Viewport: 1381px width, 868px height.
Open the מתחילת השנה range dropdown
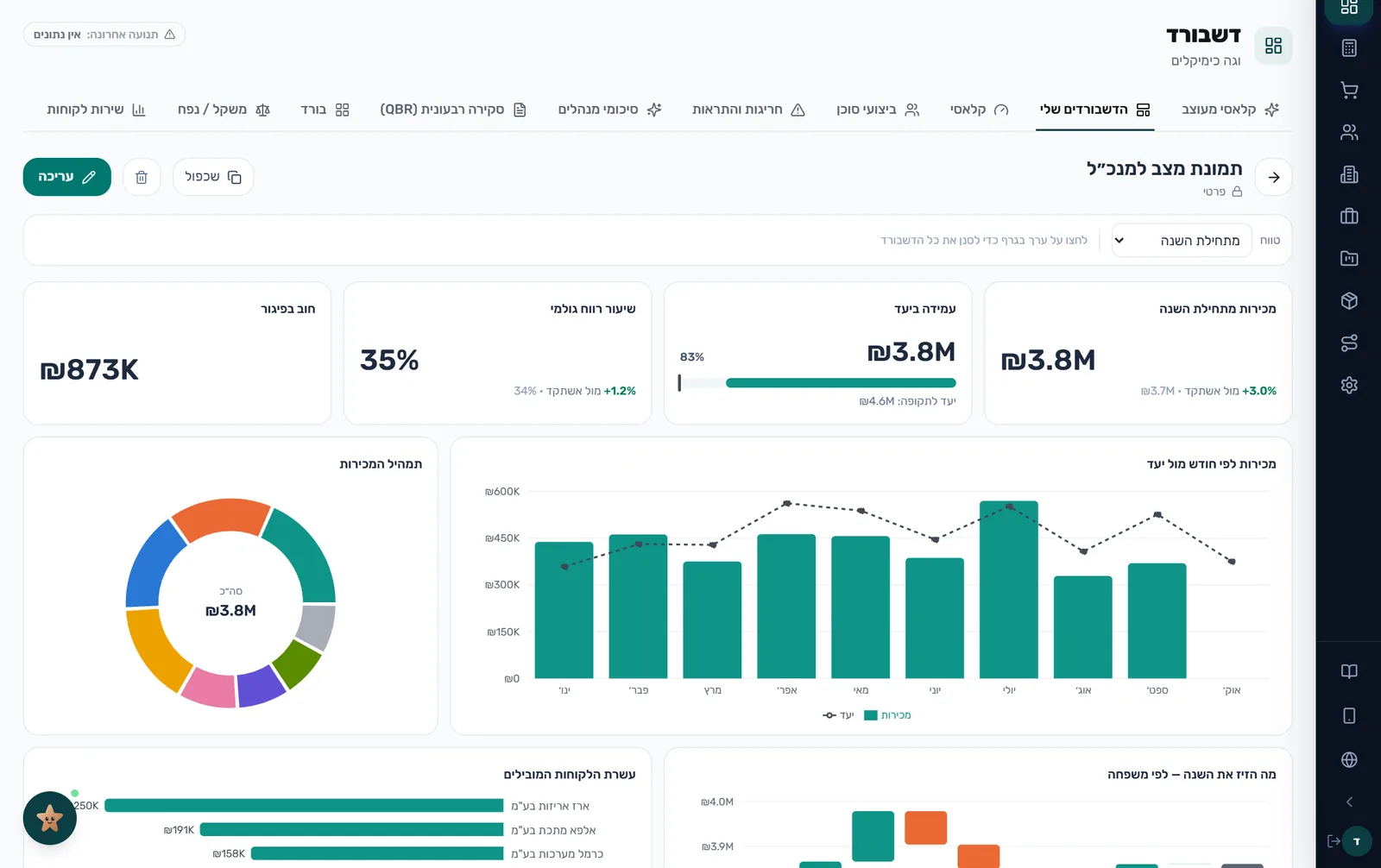[1181, 241]
